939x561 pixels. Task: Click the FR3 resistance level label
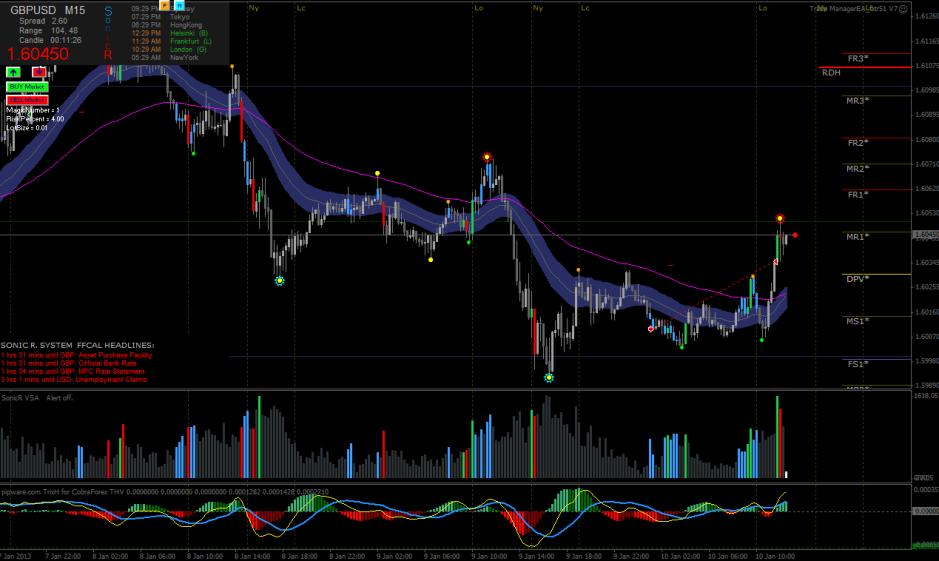click(857, 58)
